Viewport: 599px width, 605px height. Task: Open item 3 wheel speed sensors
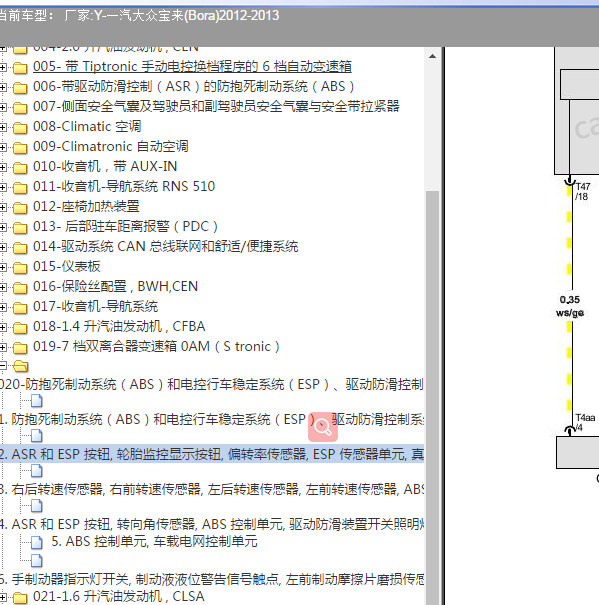point(212,489)
